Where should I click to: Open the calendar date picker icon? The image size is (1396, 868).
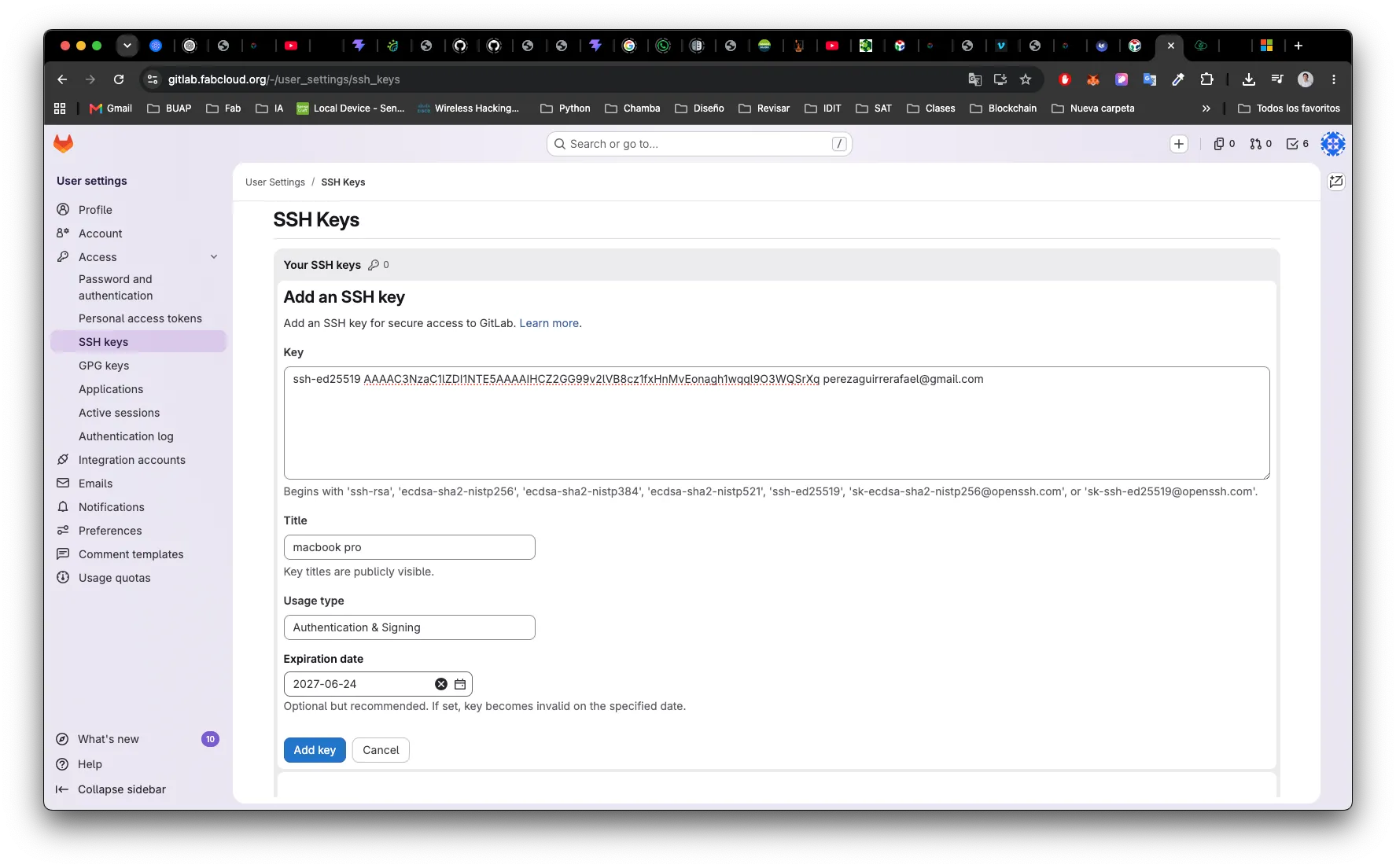(460, 684)
